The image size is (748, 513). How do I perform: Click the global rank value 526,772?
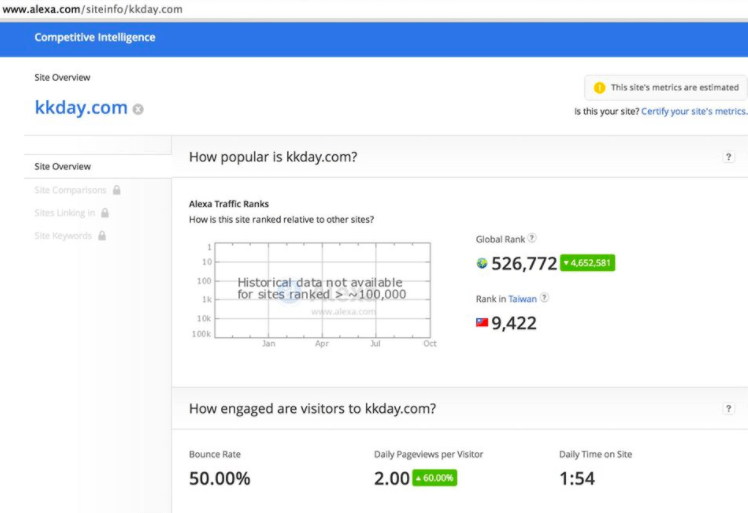click(524, 263)
